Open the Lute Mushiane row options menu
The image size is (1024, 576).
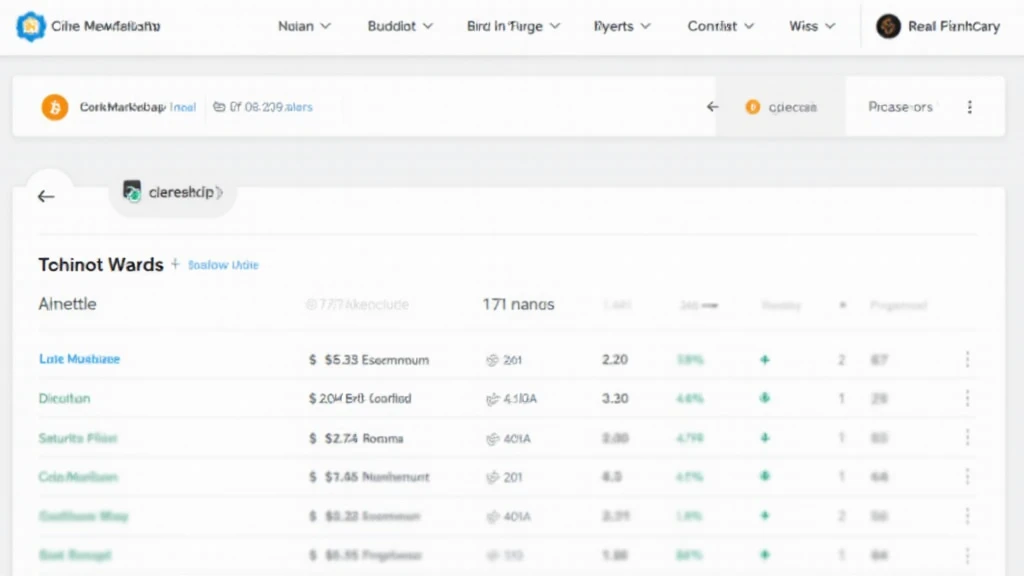[967, 359]
